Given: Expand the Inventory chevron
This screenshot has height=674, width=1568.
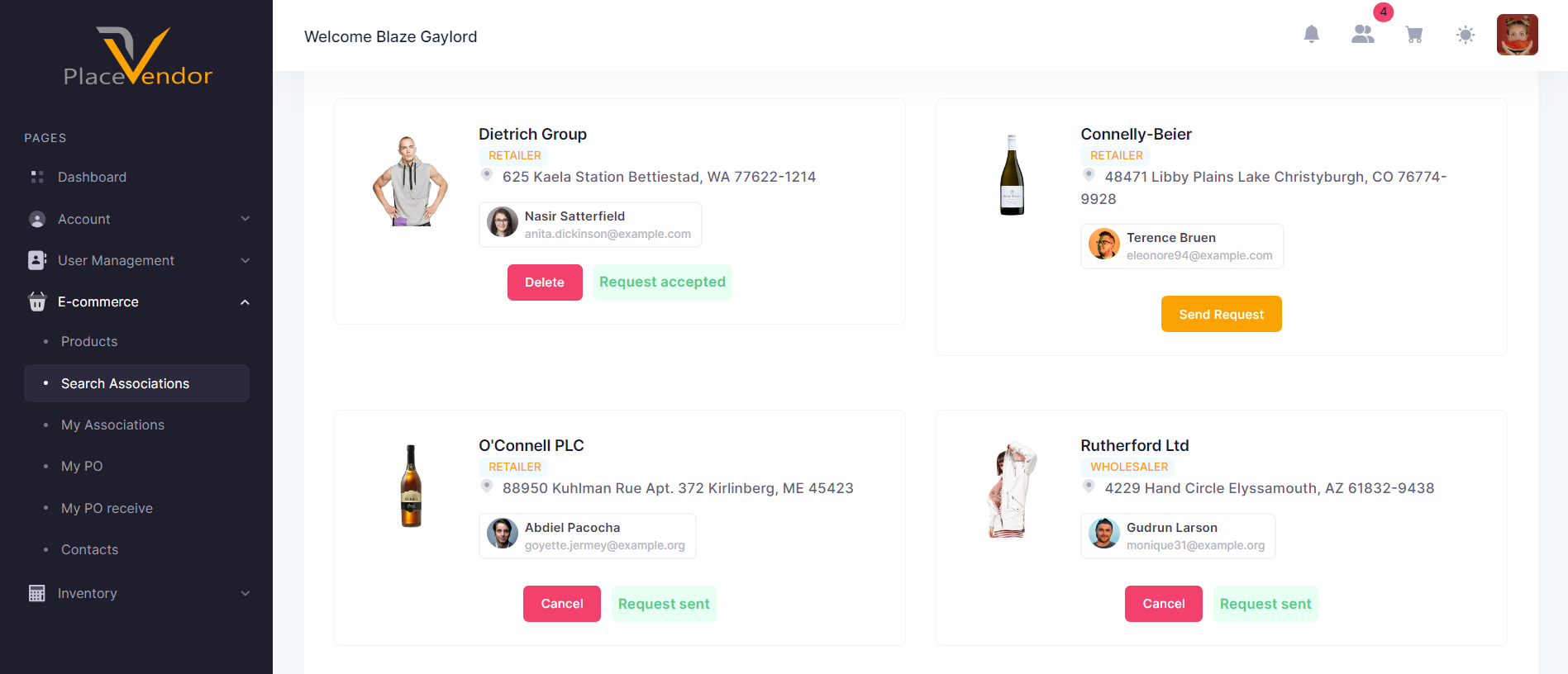Looking at the screenshot, I should click(x=245, y=593).
